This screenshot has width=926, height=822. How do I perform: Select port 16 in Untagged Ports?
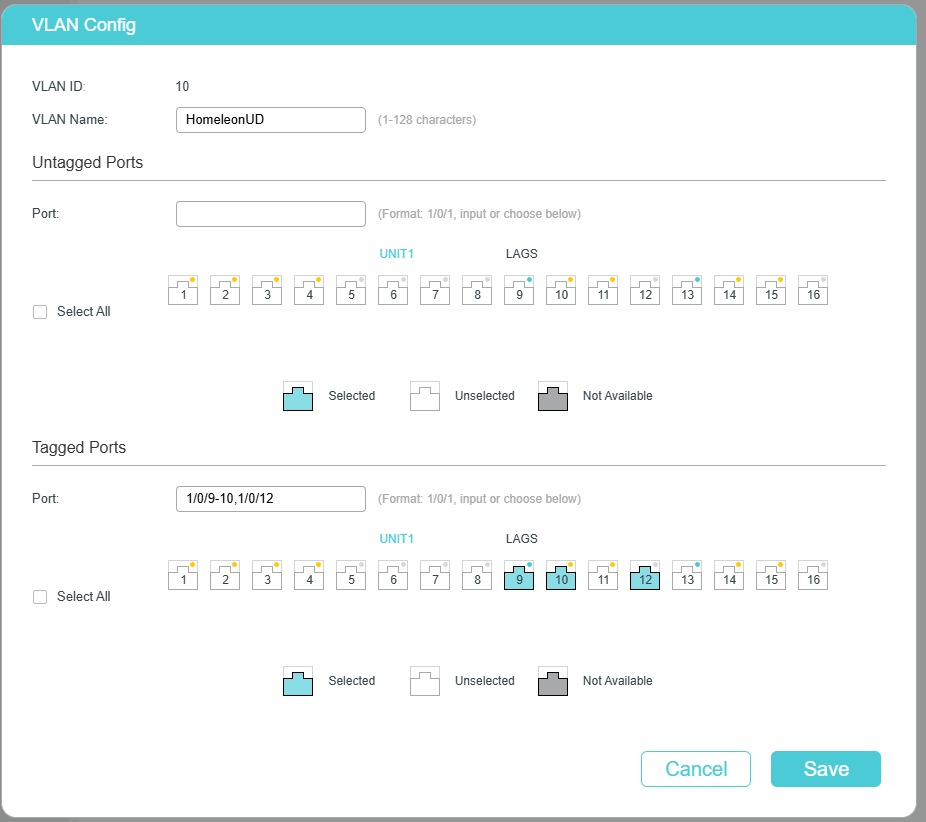coord(813,291)
